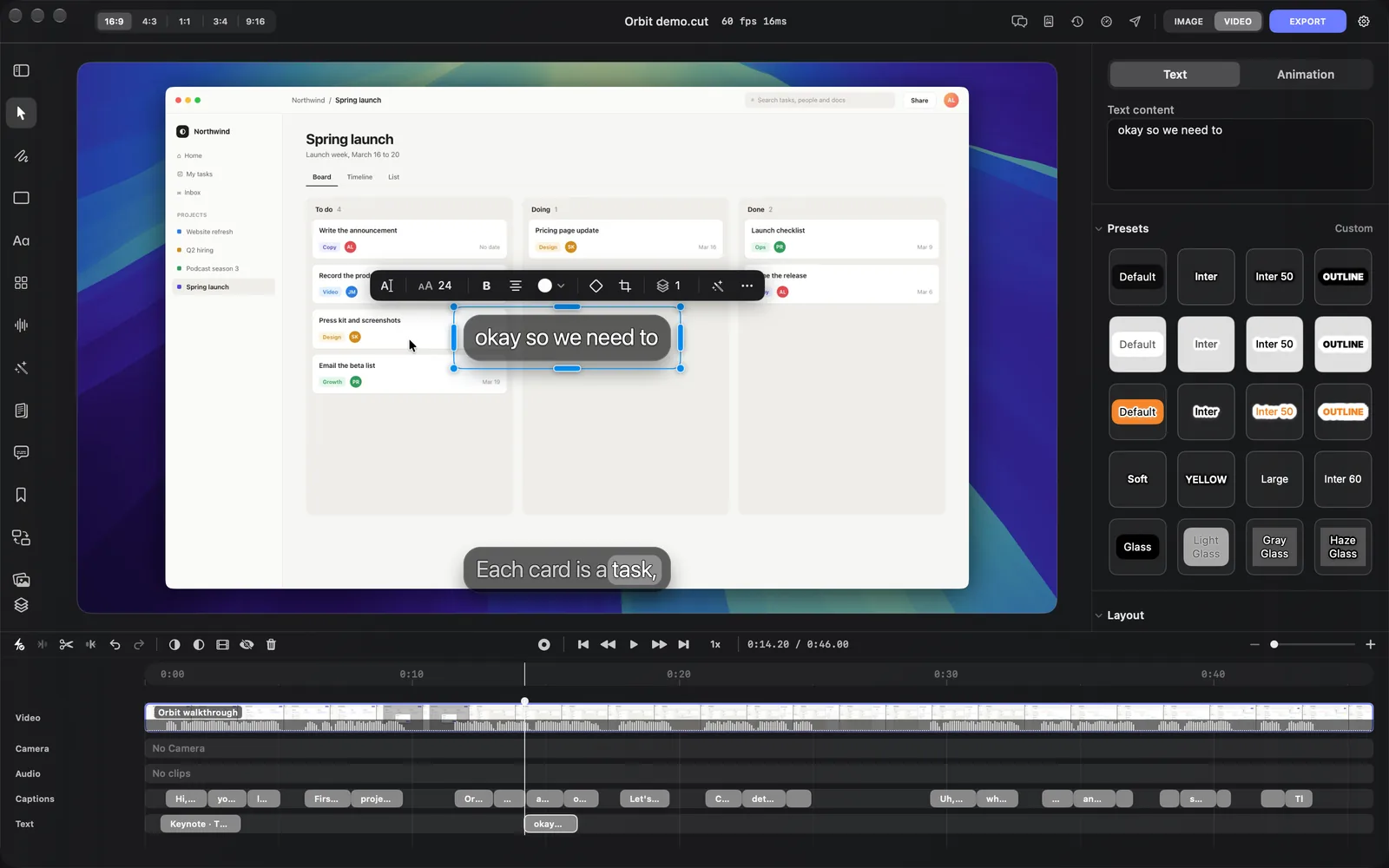Image resolution: width=1389 pixels, height=868 pixels.
Task: Click the Custom presets link
Action: [x=1353, y=229]
